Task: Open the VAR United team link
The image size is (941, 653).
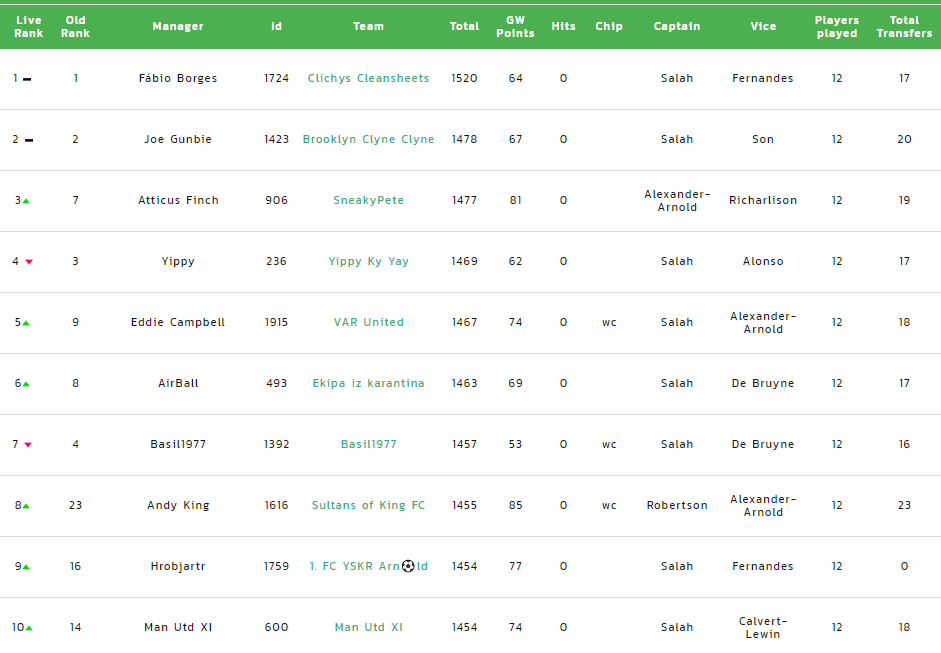Action: (368, 322)
